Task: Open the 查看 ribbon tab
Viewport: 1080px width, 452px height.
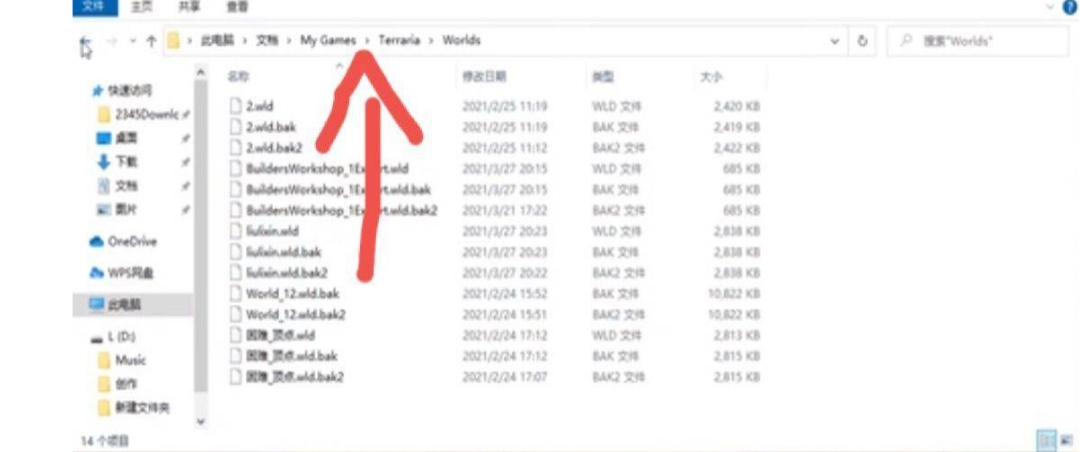Action: click(x=237, y=6)
